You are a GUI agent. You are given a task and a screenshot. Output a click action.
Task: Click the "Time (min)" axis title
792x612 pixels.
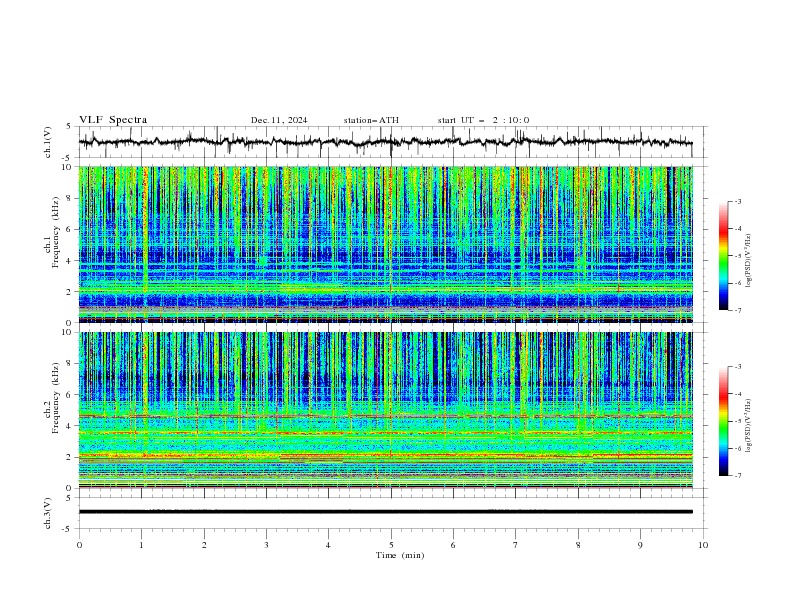400,555
